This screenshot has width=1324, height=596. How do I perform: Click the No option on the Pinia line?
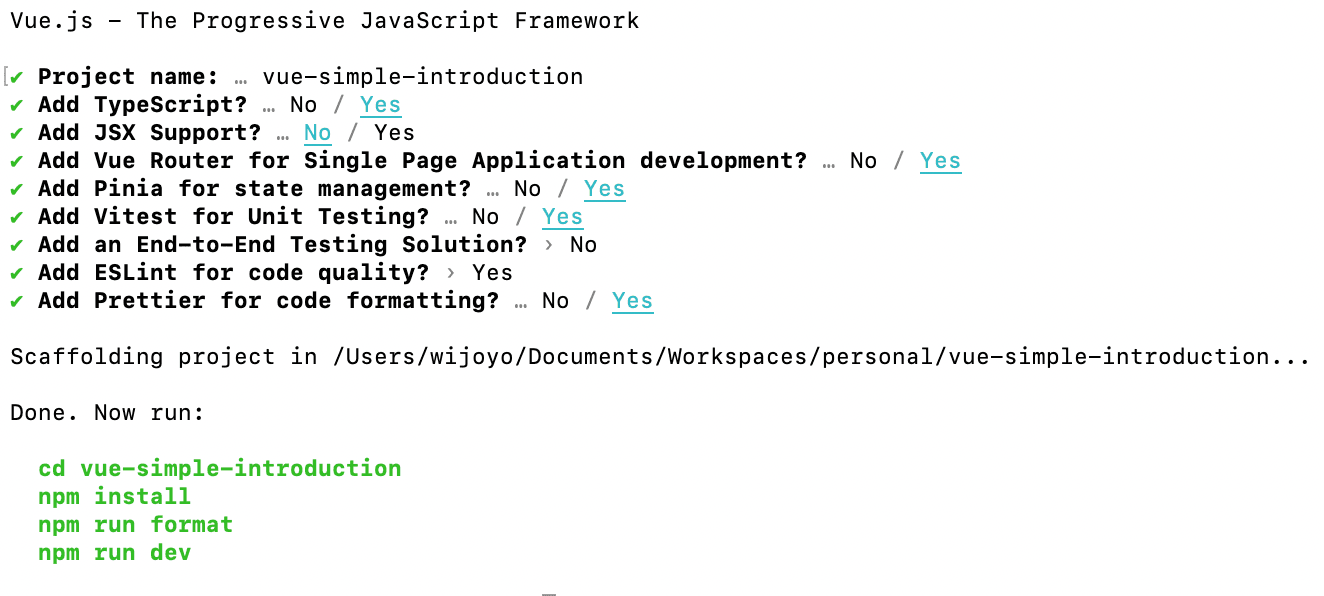[x=527, y=189]
